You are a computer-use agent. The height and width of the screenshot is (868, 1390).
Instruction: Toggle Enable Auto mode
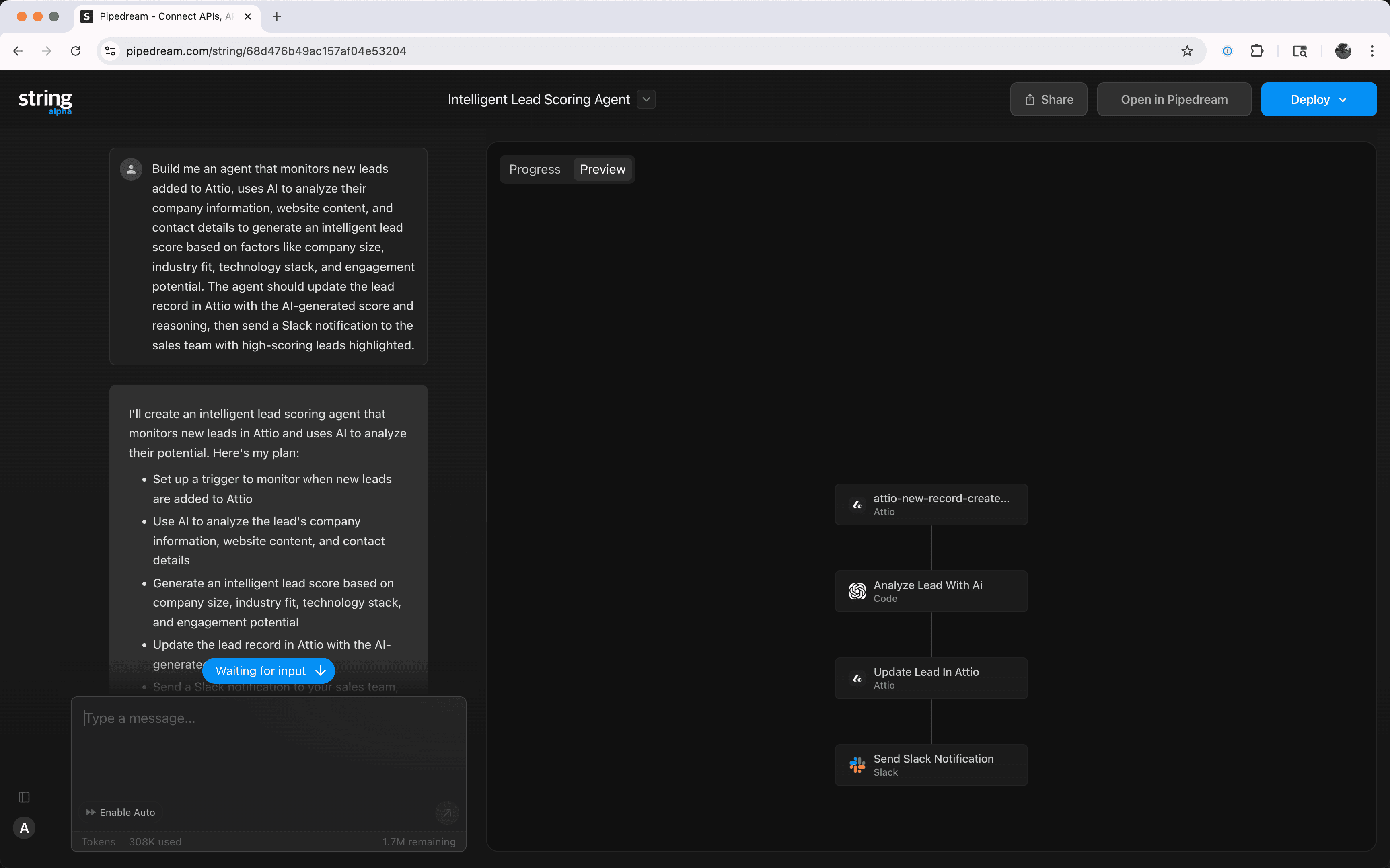(x=121, y=812)
